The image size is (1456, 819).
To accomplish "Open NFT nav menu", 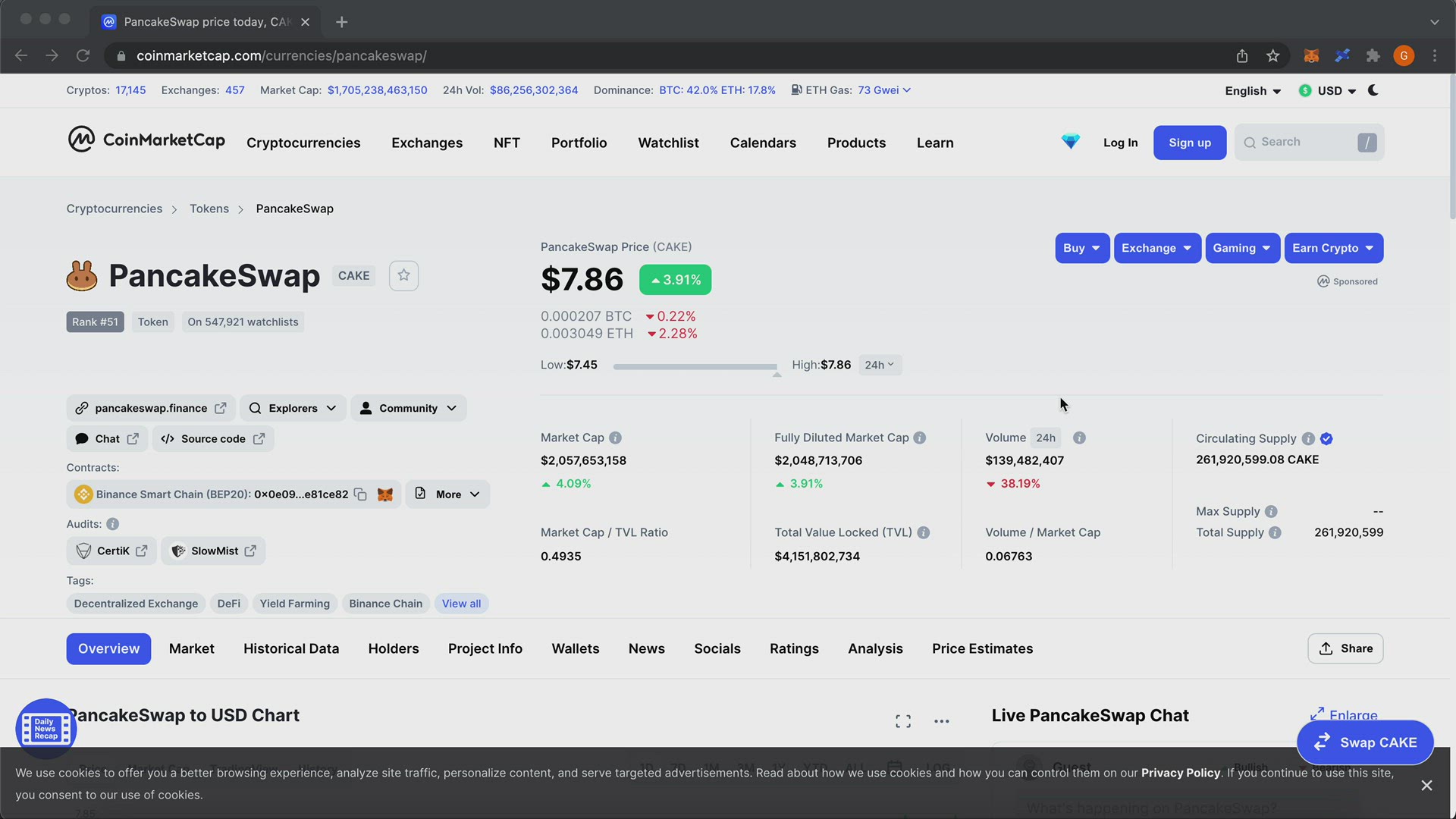I will 507,143.
